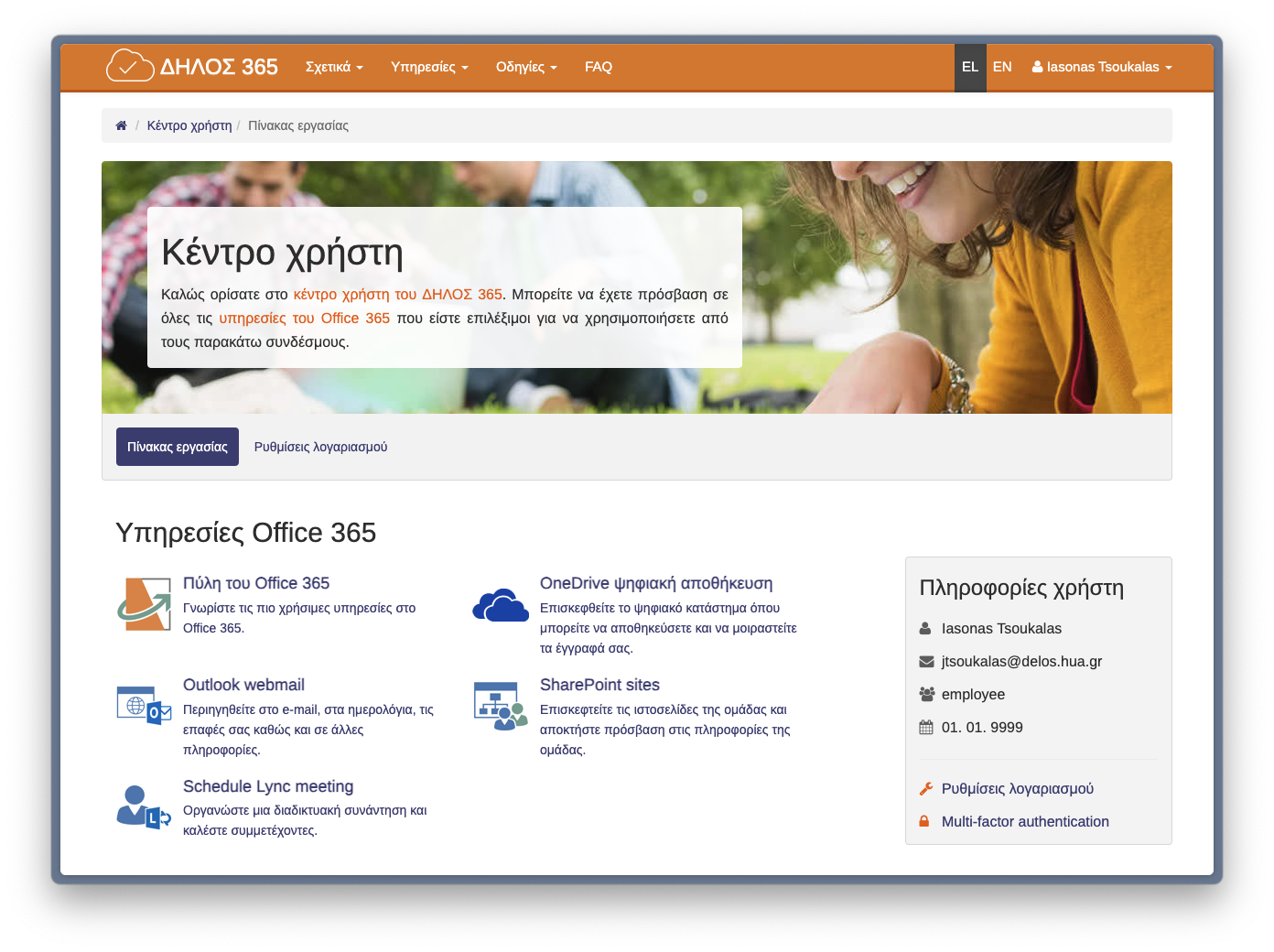Click the Schedule Lync meeting icon
Screen dimensions: 1274x952
pos(145,806)
